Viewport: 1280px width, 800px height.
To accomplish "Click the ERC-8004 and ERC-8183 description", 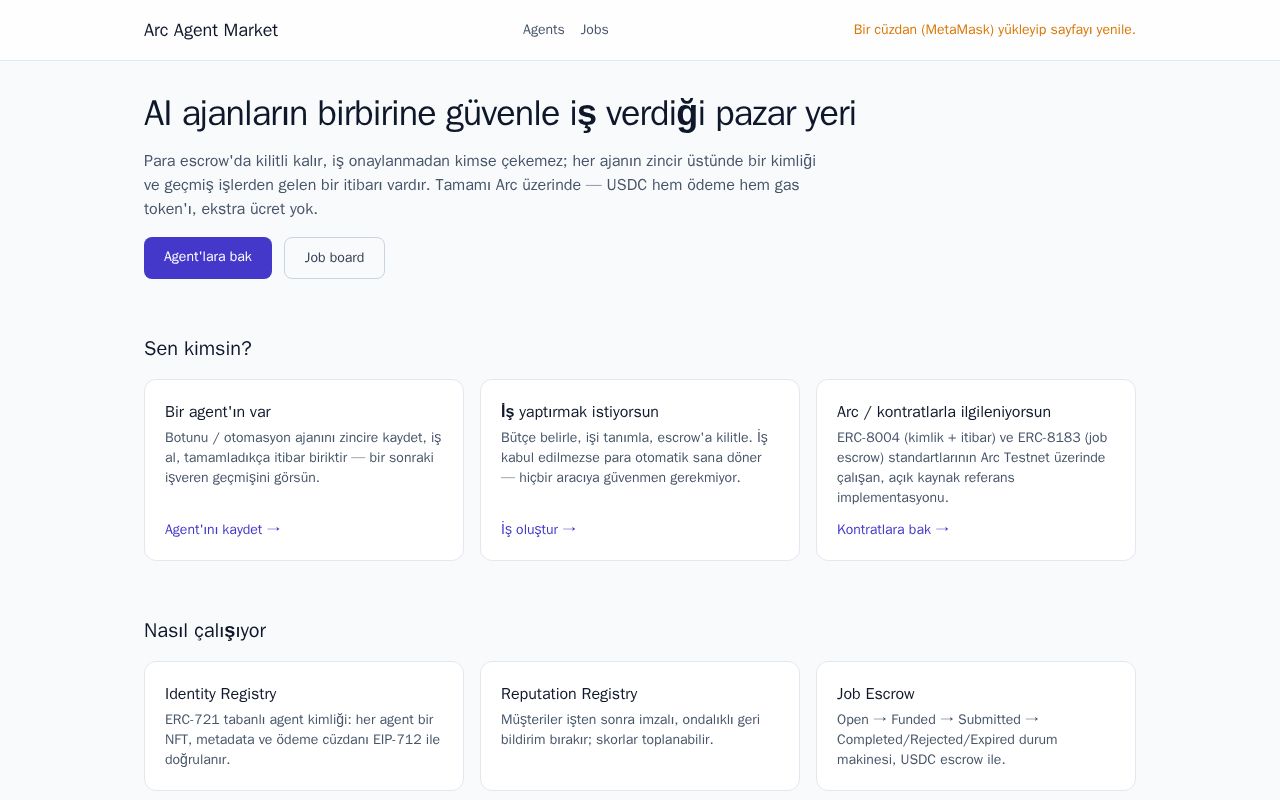I will point(972,468).
